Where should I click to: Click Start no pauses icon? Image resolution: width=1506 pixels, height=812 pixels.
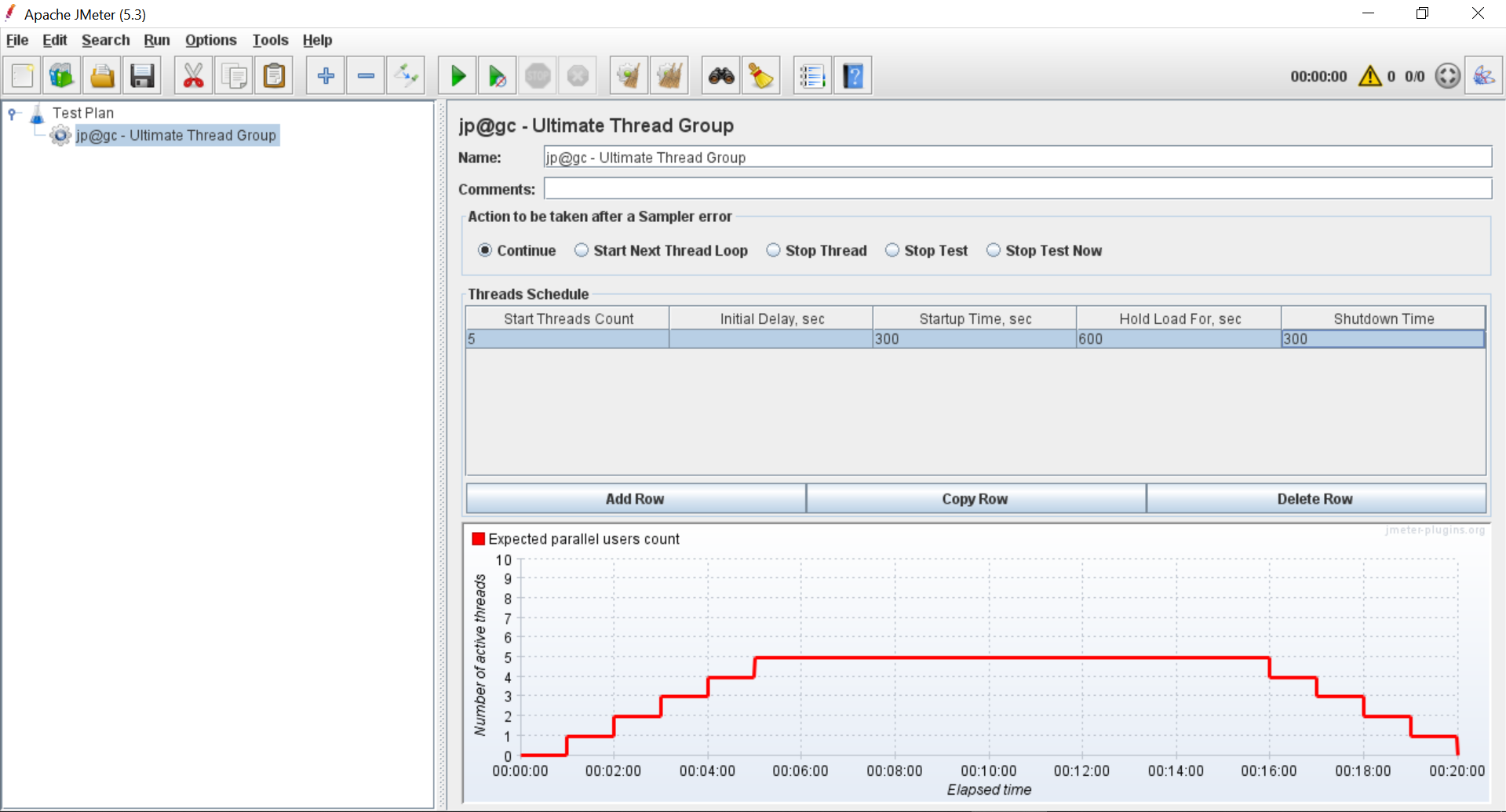click(498, 76)
